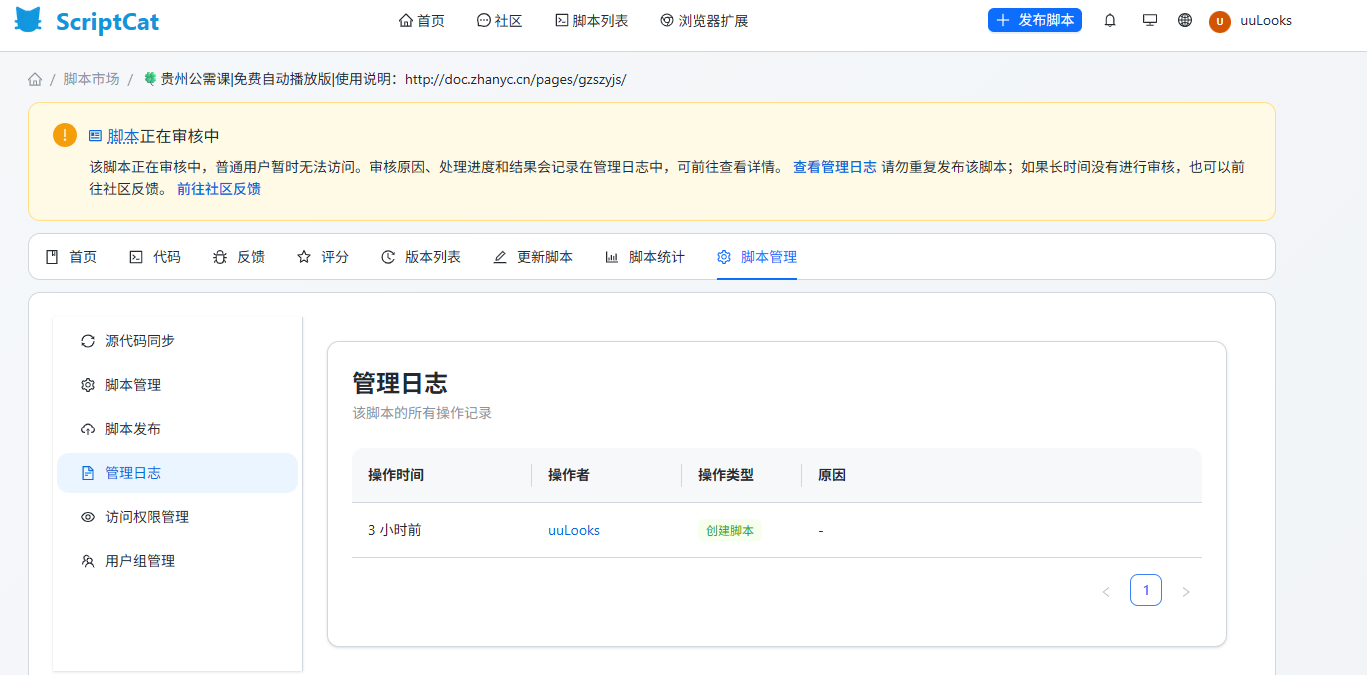
Task: Select the 脚本管理 tab
Action: pos(757,257)
